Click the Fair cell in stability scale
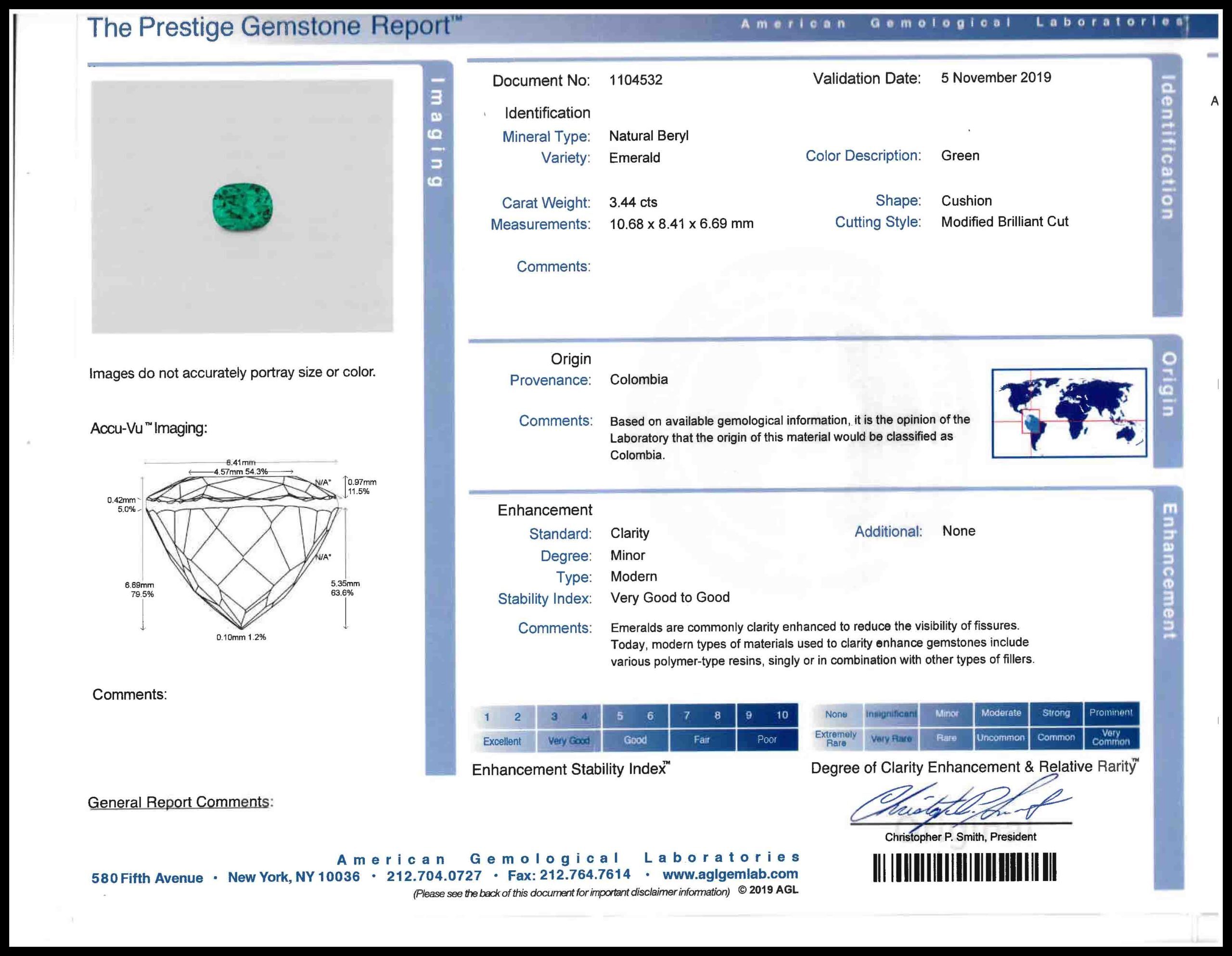 pyautogui.click(x=702, y=739)
